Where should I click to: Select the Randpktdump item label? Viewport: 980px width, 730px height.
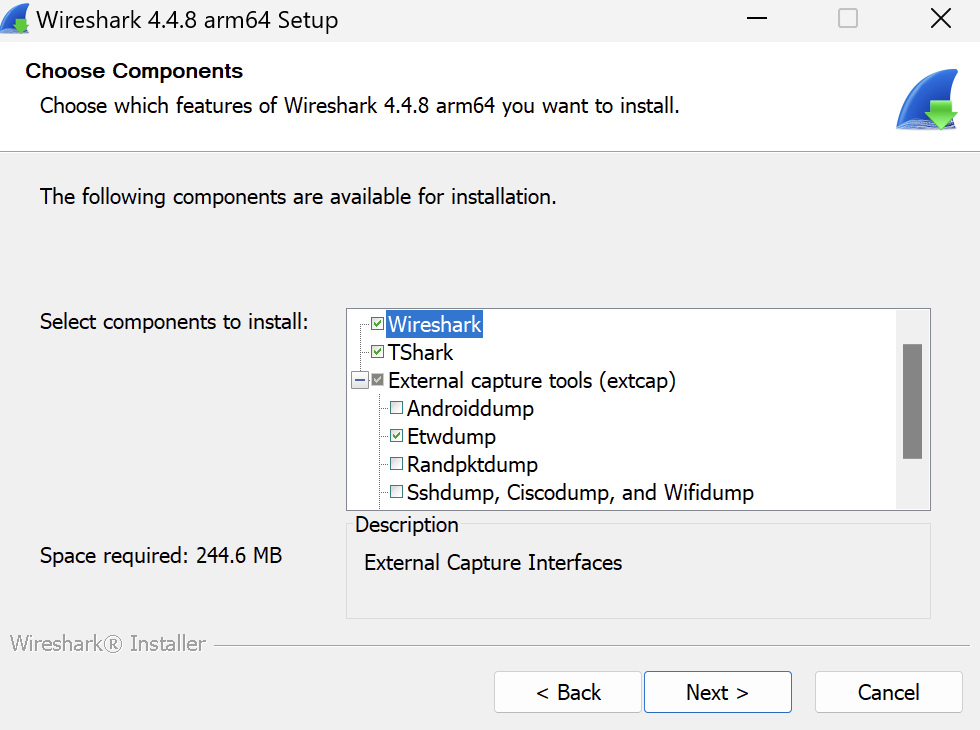coord(472,464)
